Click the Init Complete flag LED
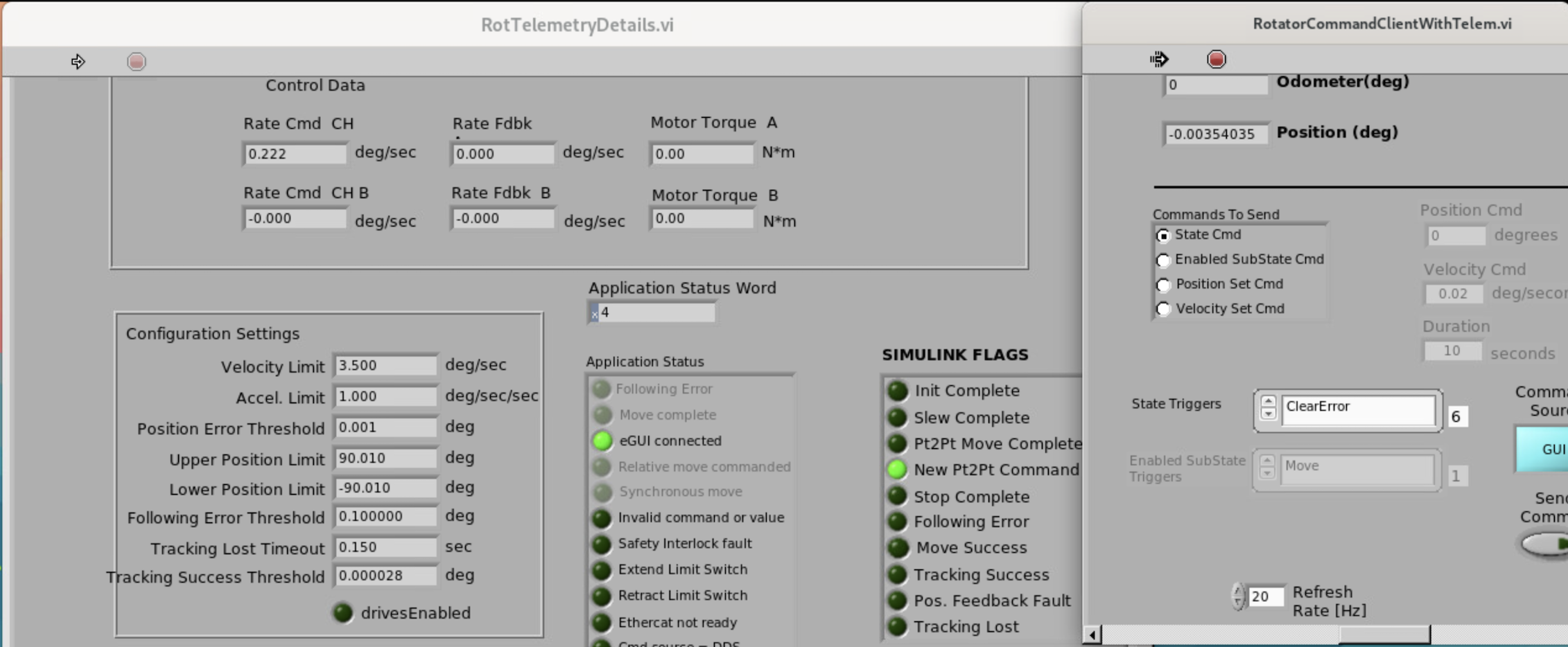 coord(898,391)
